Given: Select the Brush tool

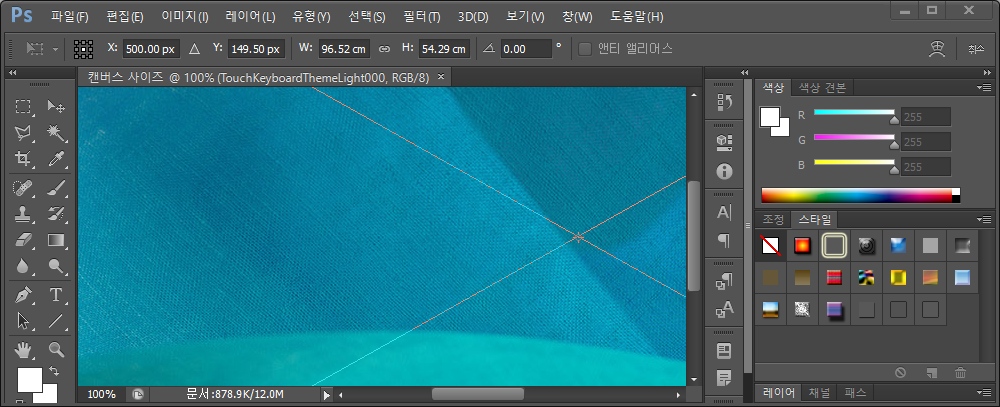Looking at the screenshot, I should tap(56, 188).
